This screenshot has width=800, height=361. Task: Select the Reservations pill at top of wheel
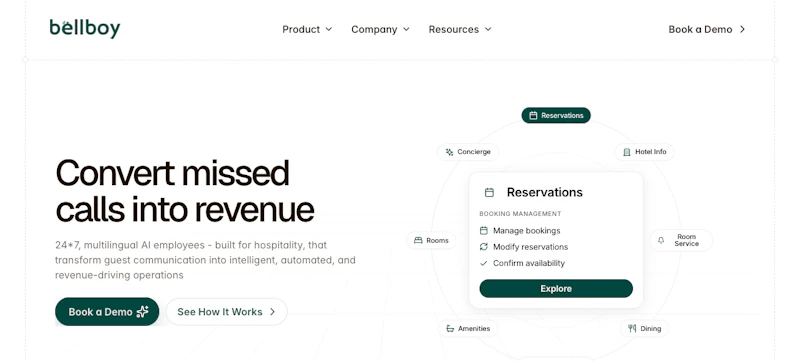point(556,115)
